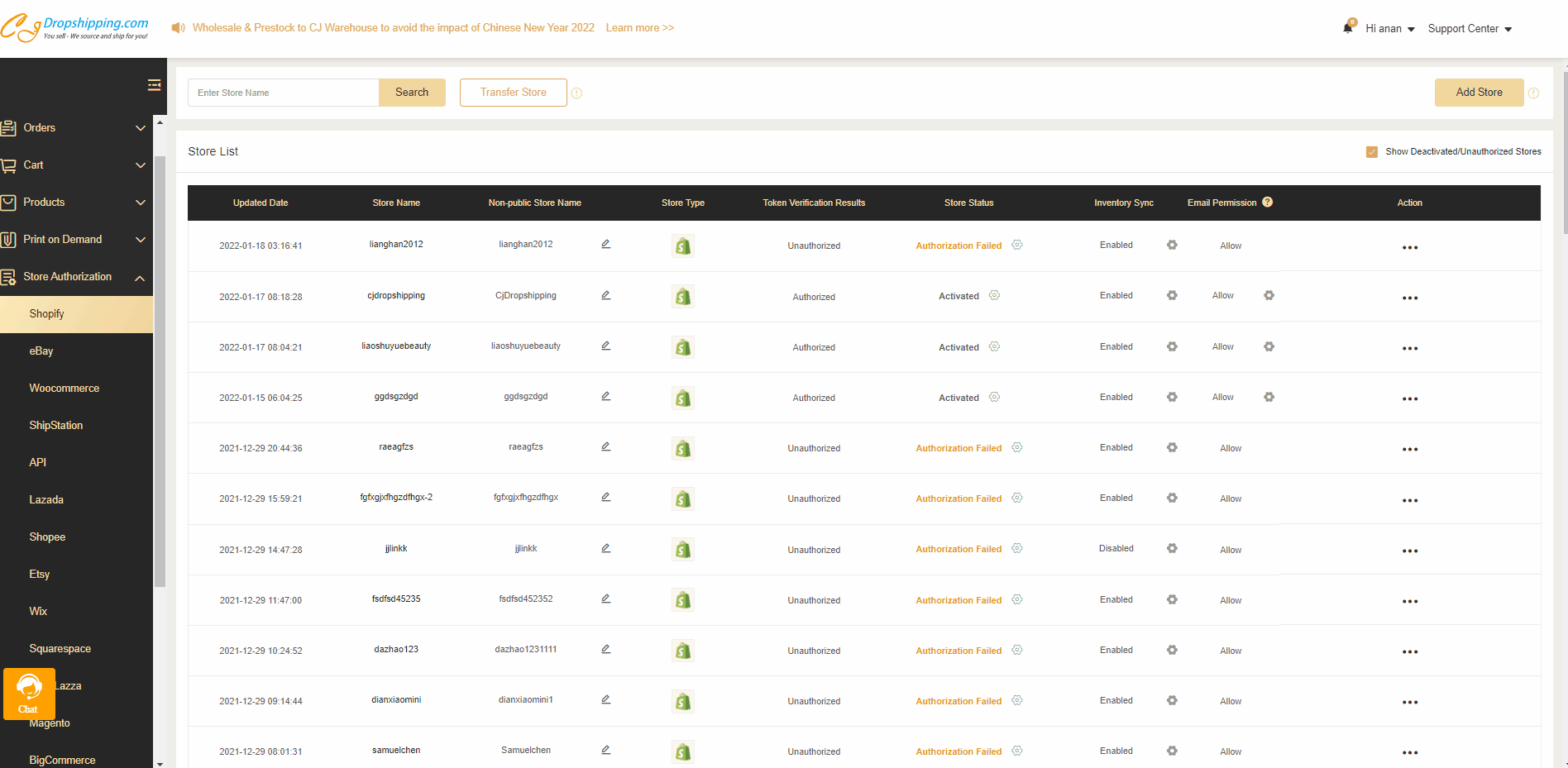
Task: Open store status settings for ggdsgzdgd Activated row
Action: [994, 397]
